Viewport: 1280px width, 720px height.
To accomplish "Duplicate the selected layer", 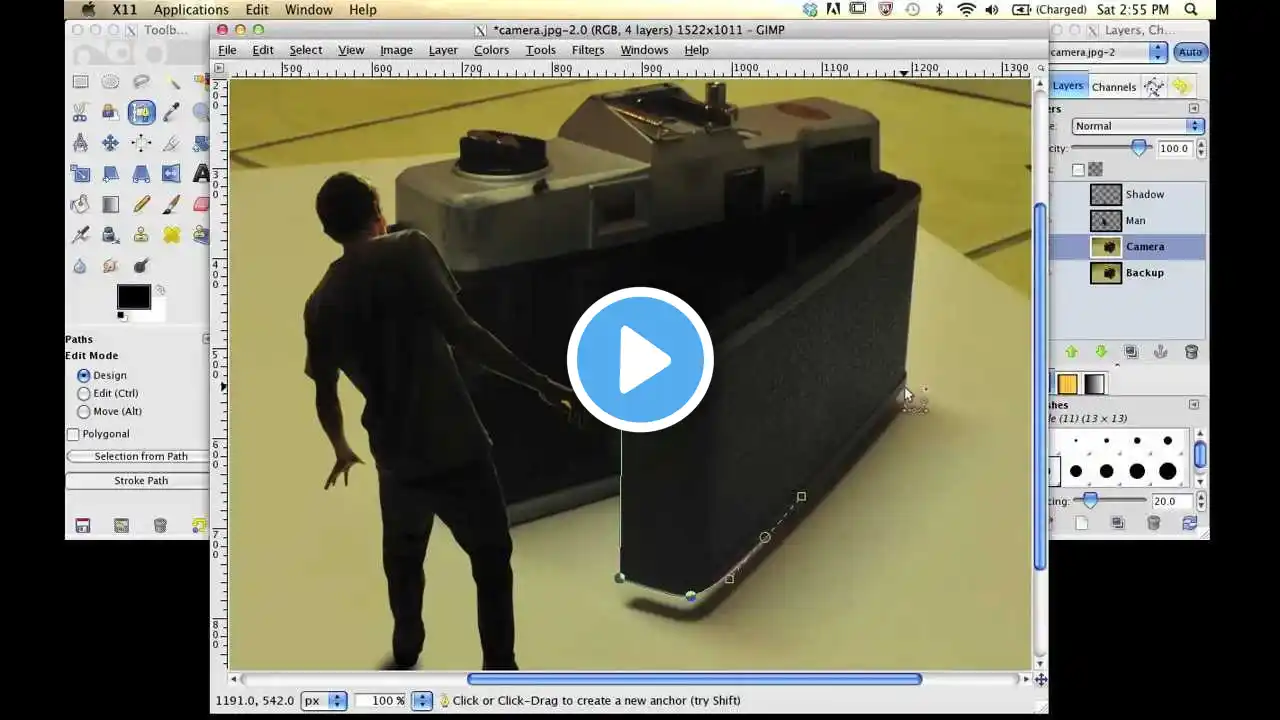I will pyautogui.click(x=1131, y=352).
